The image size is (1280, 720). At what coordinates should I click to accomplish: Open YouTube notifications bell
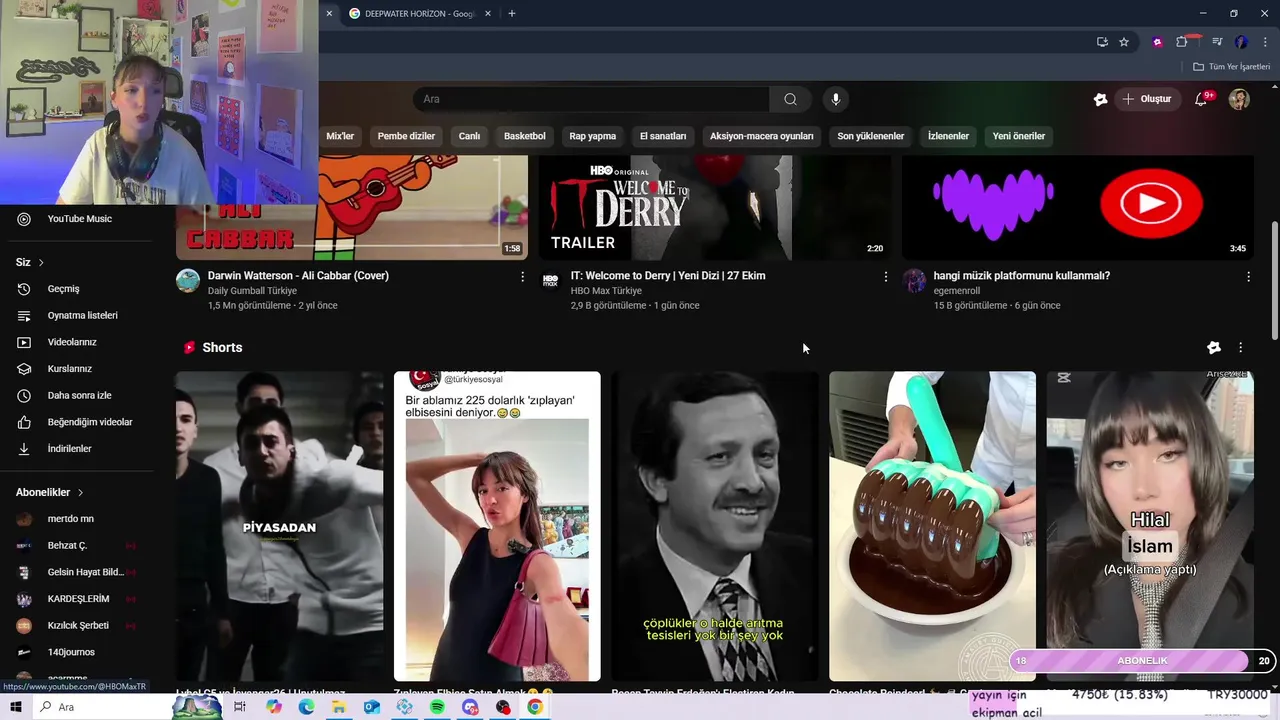pos(1202,99)
